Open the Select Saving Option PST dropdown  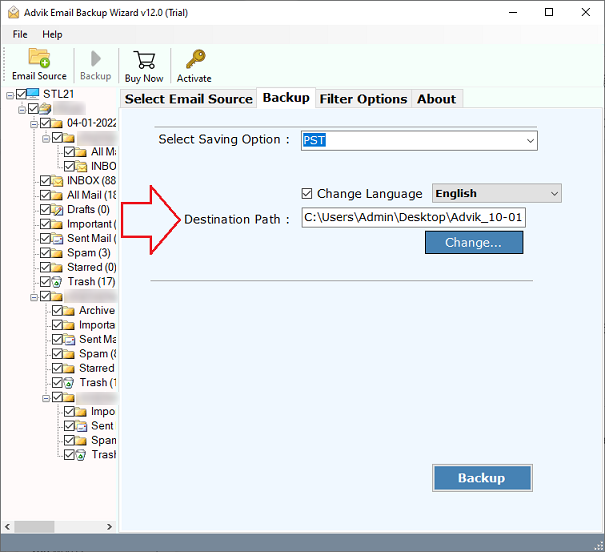coord(531,141)
